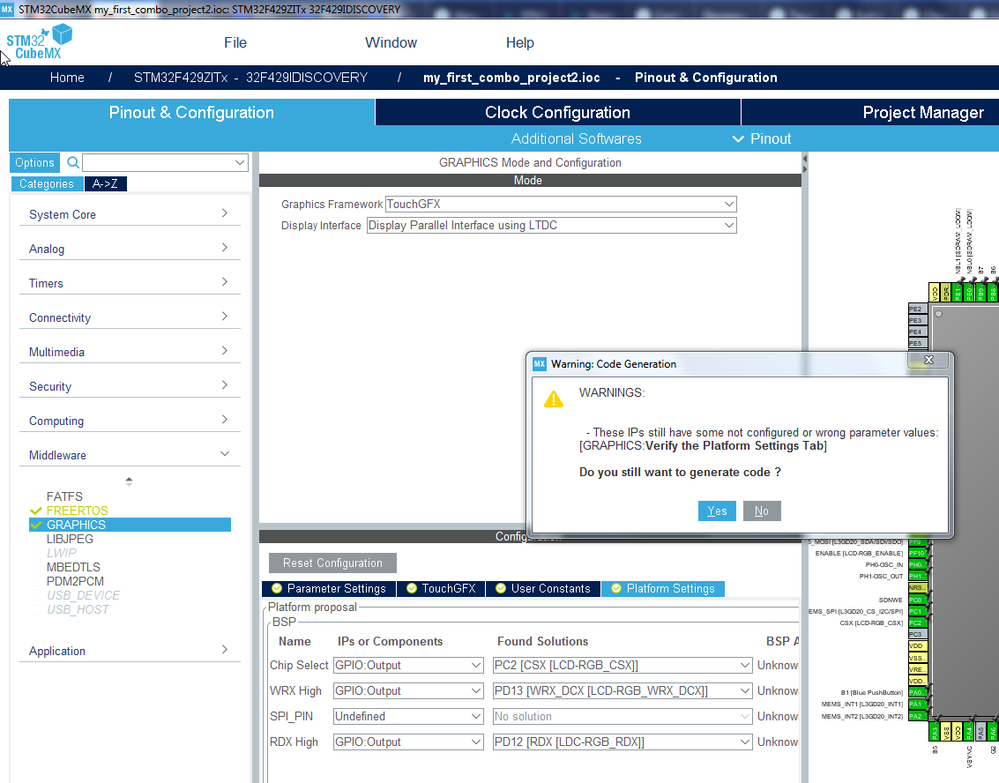Click the PA0 pin on chip view
The height and width of the screenshot is (783, 999).
click(x=916, y=692)
